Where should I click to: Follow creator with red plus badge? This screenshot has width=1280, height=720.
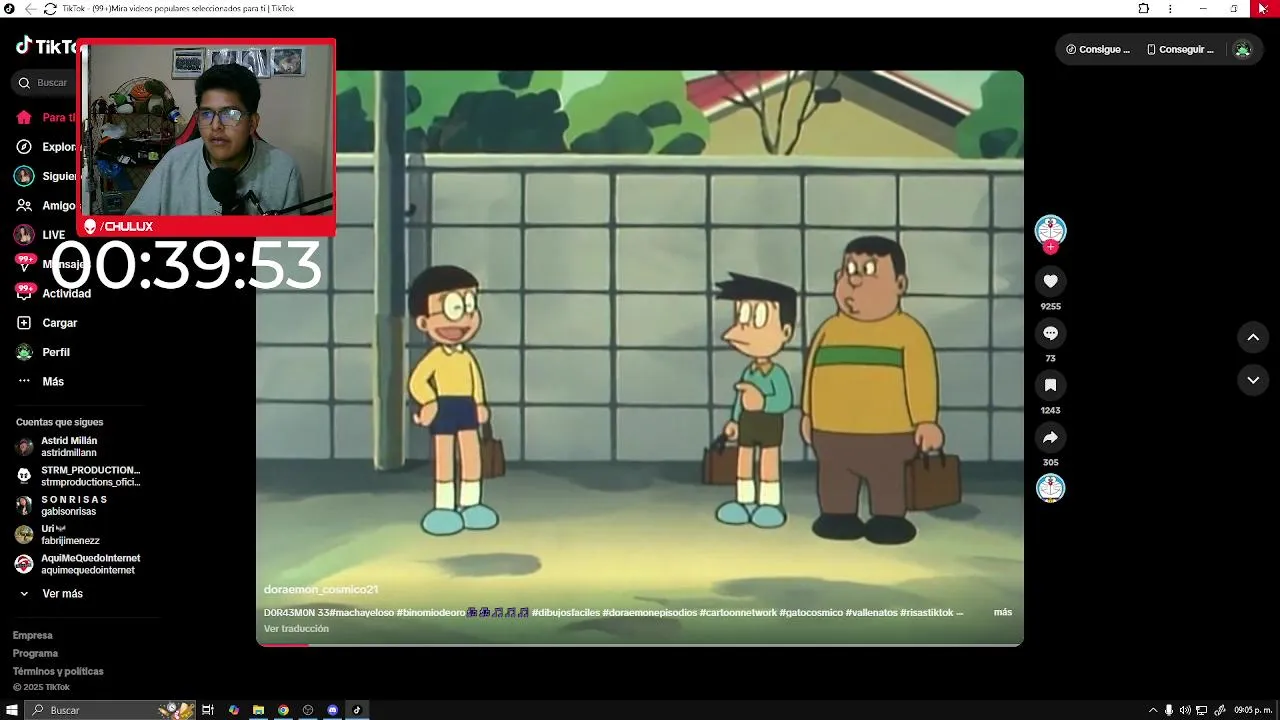point(1050,247)
